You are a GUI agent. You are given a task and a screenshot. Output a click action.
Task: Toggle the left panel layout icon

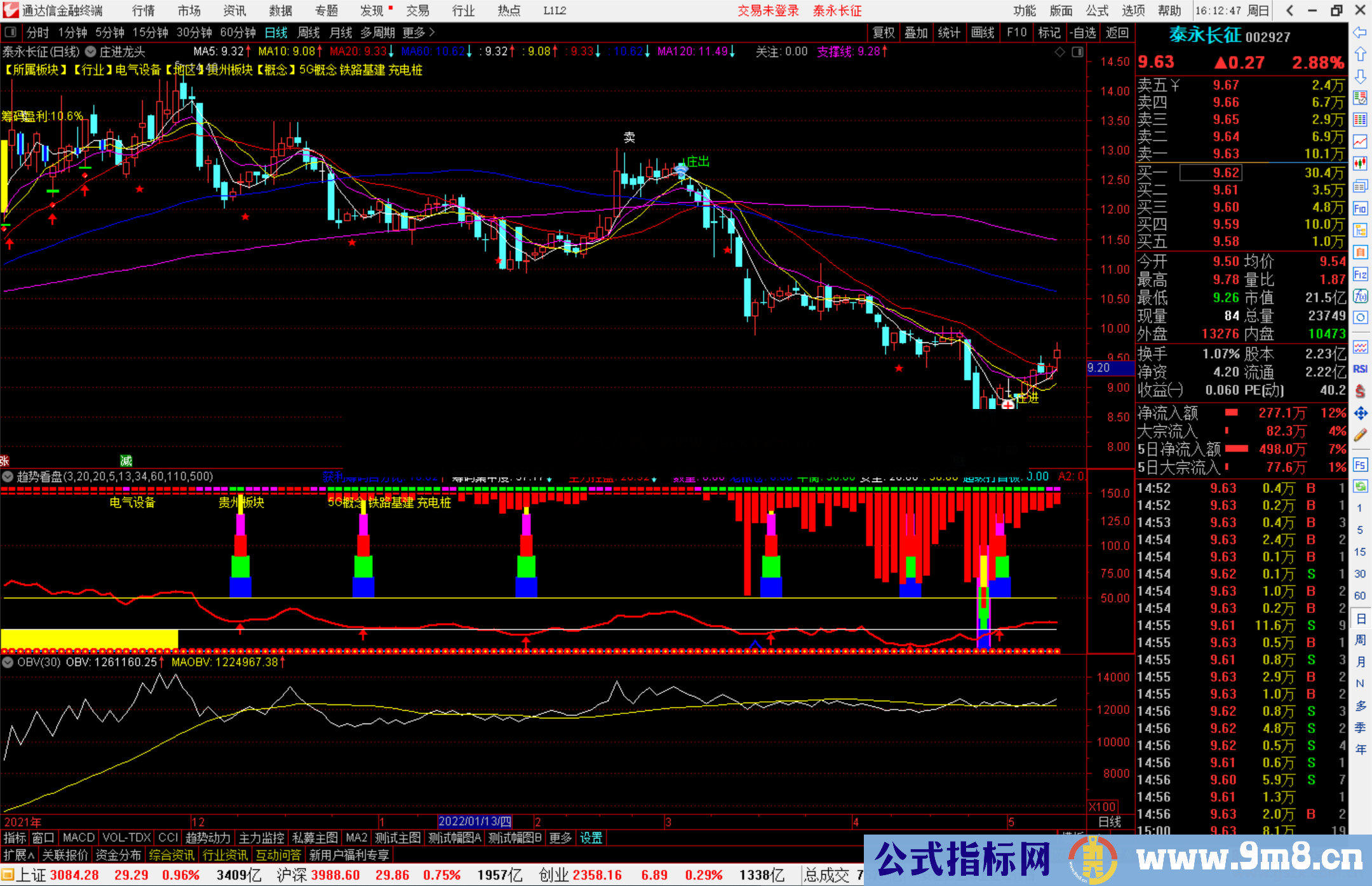coord(11,32)
